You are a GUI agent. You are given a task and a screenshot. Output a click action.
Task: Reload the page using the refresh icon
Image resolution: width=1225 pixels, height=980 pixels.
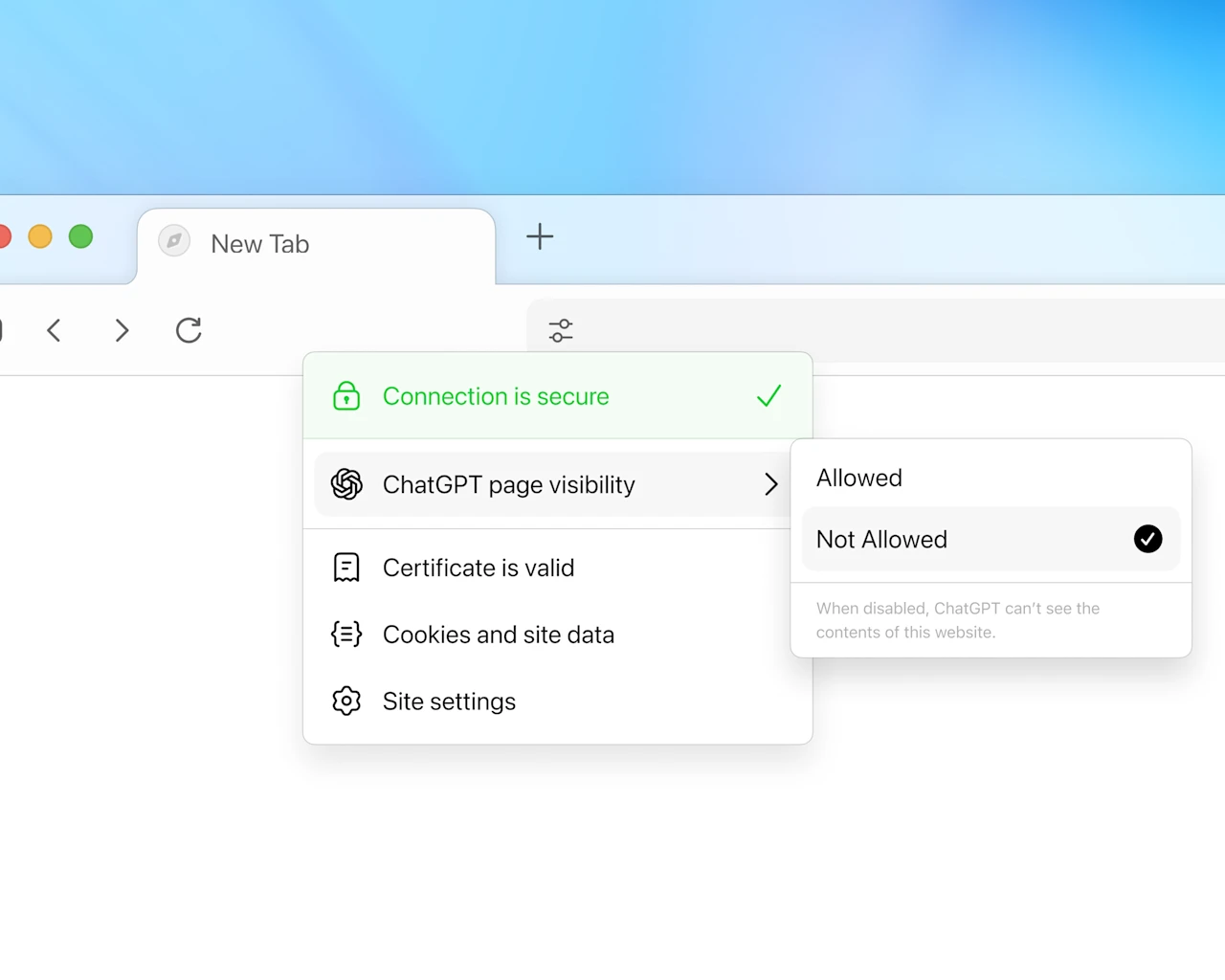point(189,330)
